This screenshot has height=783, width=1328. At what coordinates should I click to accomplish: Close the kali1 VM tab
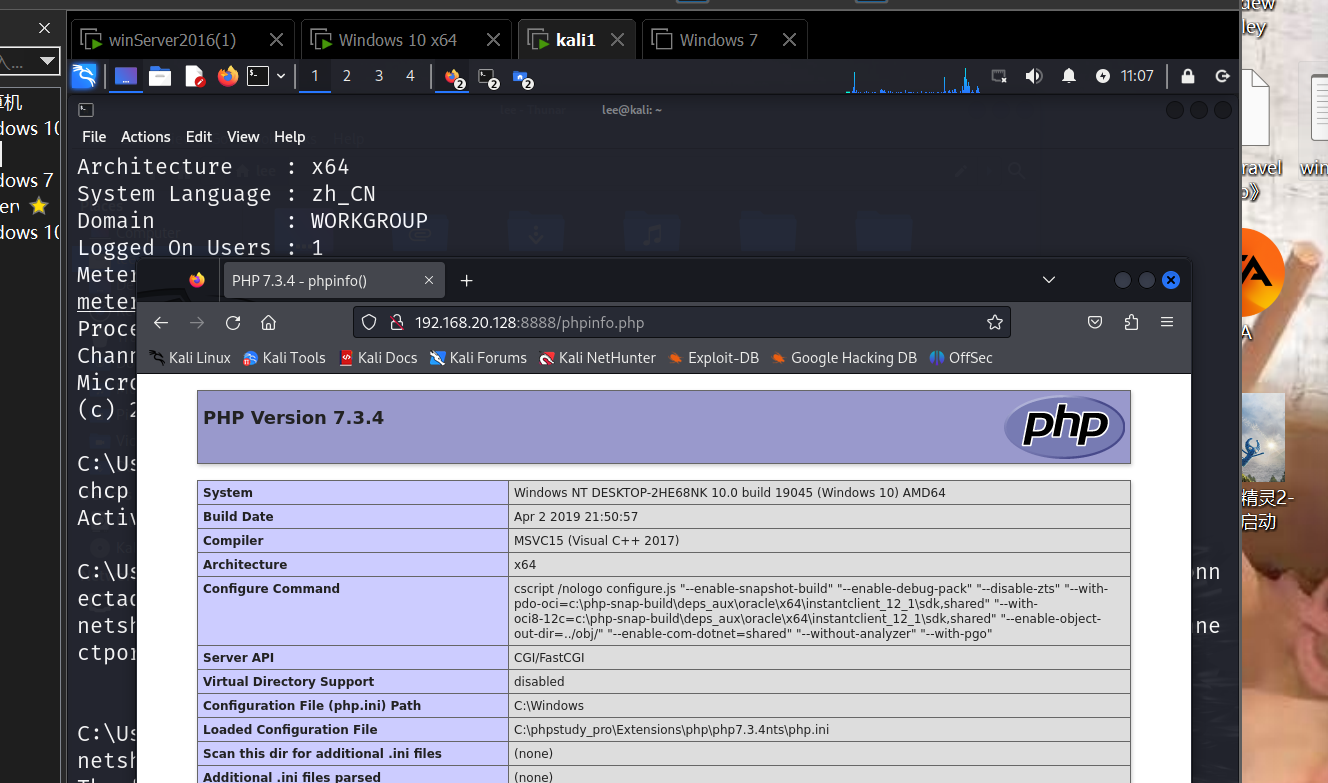618,40
